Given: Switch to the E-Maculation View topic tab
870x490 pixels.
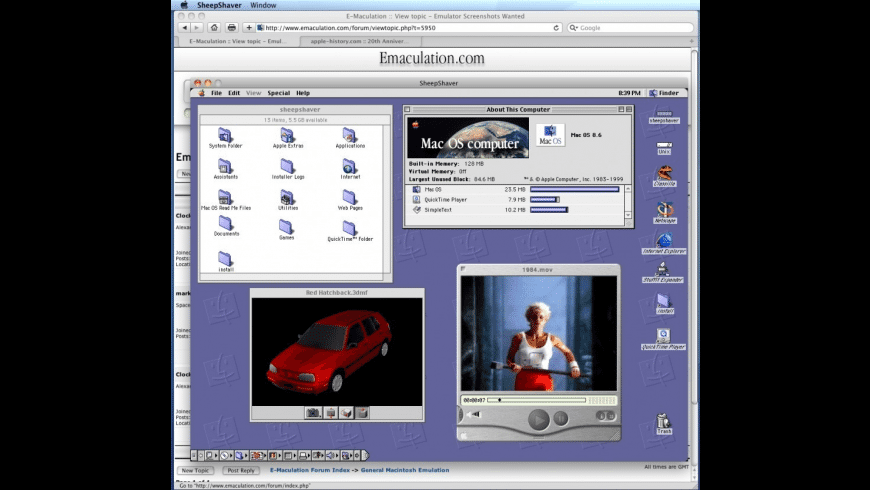Looking at the screenshot, I should 237,41.
